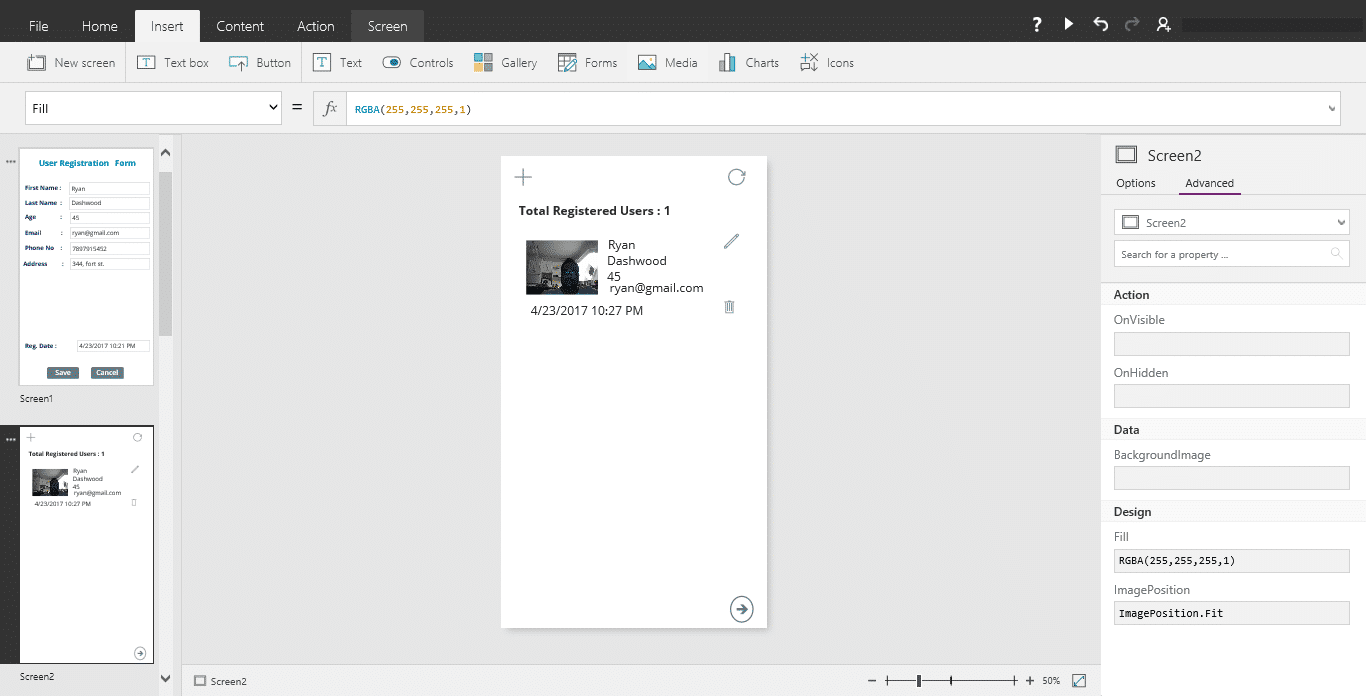This screenshot has height=696, width=1366.
Task: Insert a Button control
Action: pos(260,62)
